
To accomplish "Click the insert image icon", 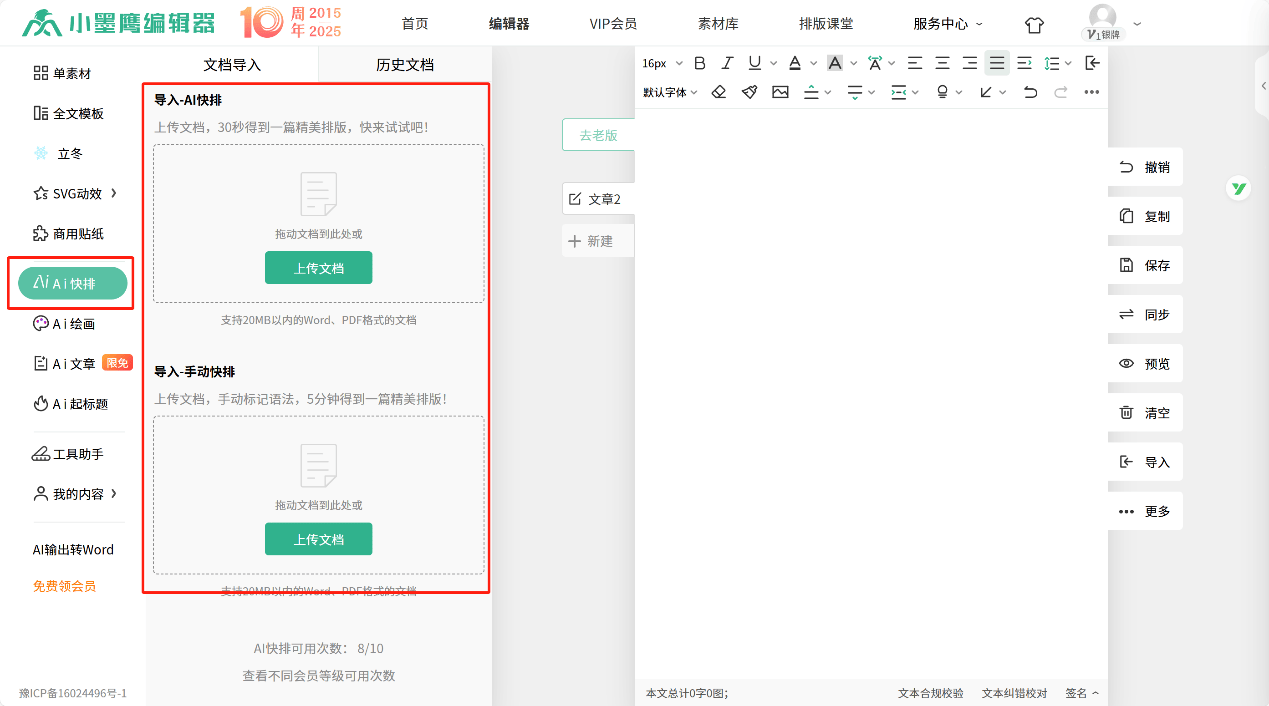I will pyautogui.click(x=780, y=92).
